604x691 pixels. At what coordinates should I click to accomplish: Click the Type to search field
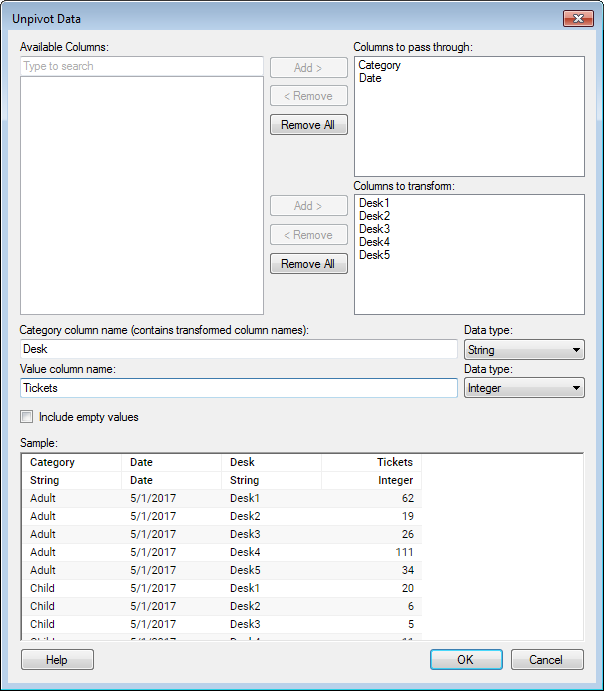[x=141, y=66]
